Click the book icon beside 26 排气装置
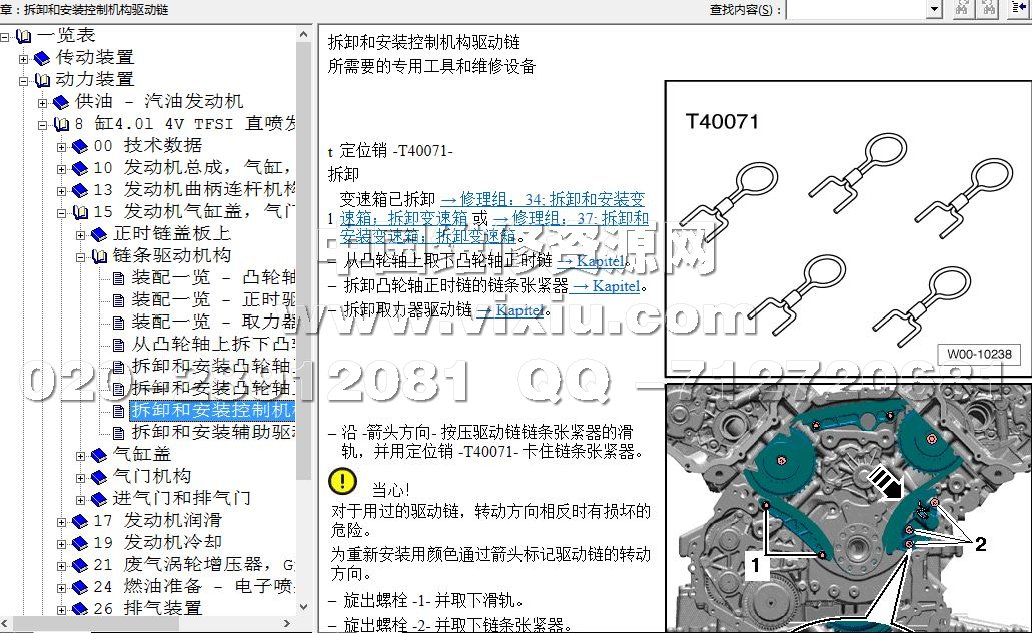 coord(79,608)
